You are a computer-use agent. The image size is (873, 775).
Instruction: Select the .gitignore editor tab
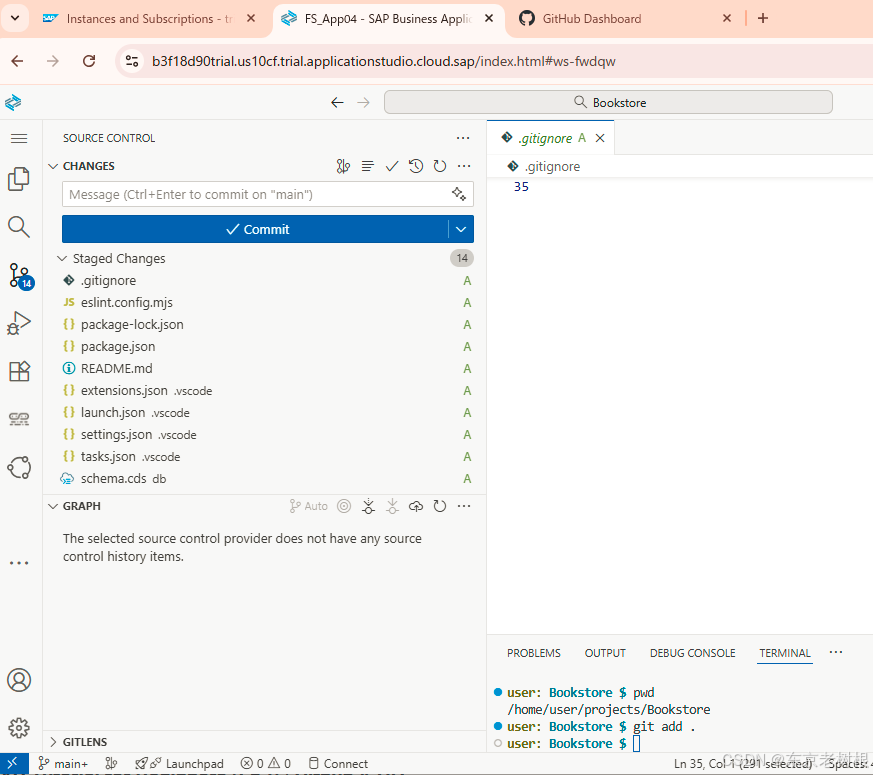click(x=545, y=138)
